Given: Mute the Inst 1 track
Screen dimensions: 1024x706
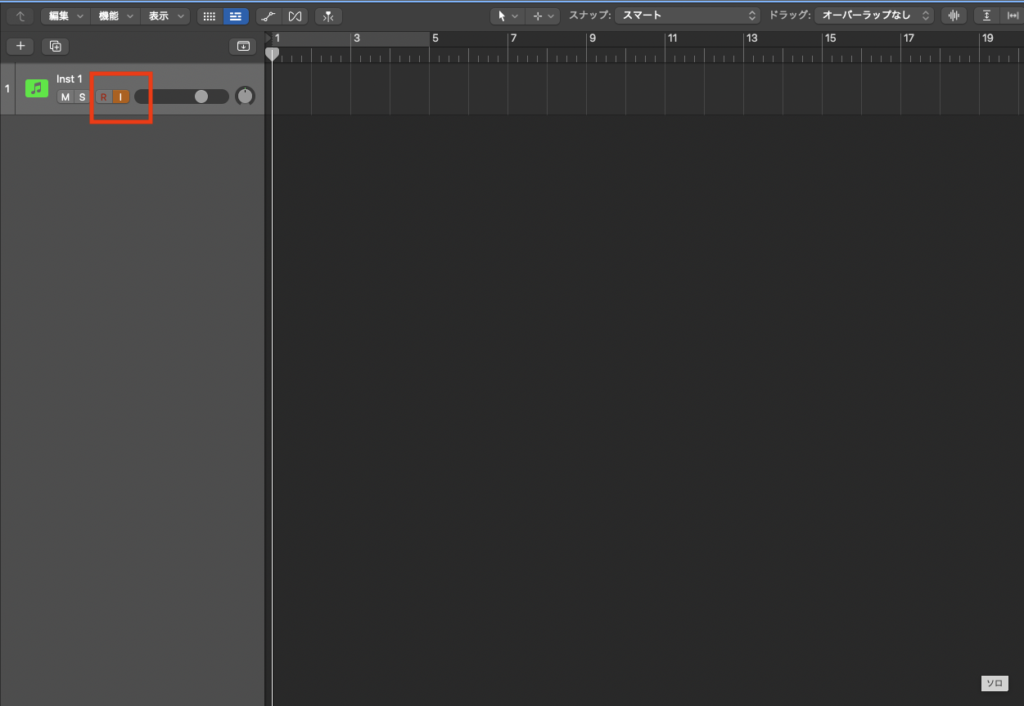Looking at the screenshot, I should [65, 97].
